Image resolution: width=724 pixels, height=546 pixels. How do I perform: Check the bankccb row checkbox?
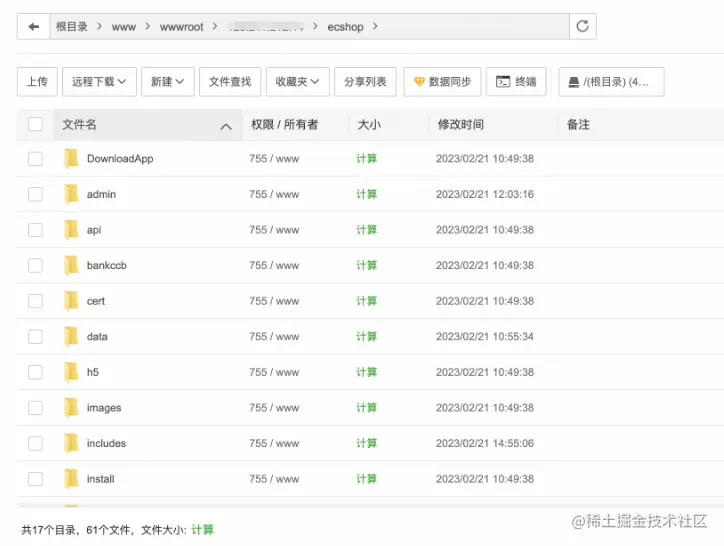pos(36,265)
